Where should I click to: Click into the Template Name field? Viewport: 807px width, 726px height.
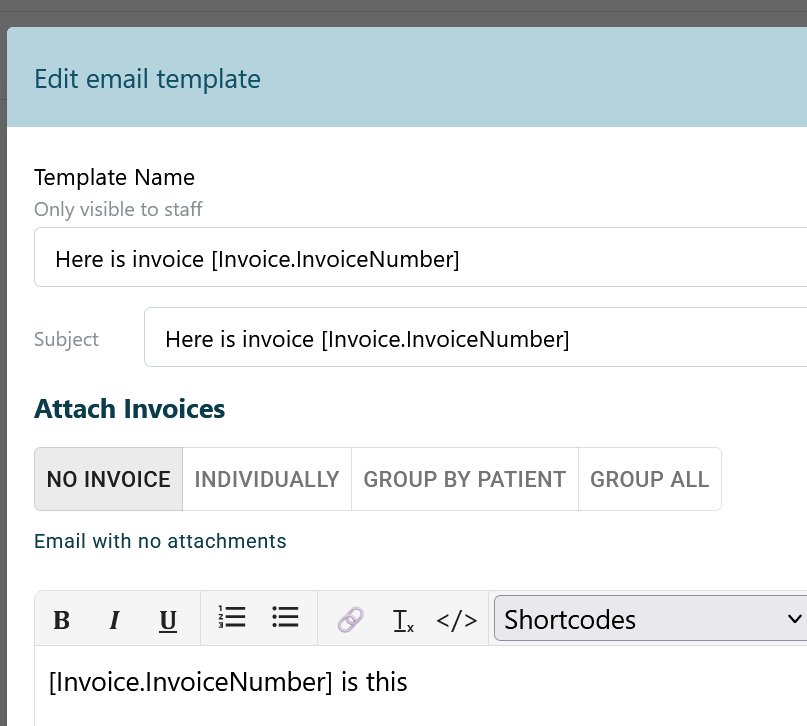(420, 257)
